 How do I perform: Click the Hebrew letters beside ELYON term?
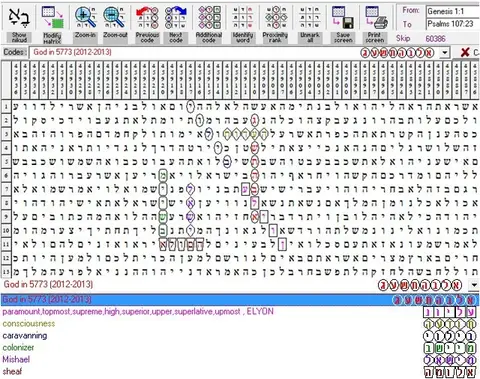pos(450,312)
